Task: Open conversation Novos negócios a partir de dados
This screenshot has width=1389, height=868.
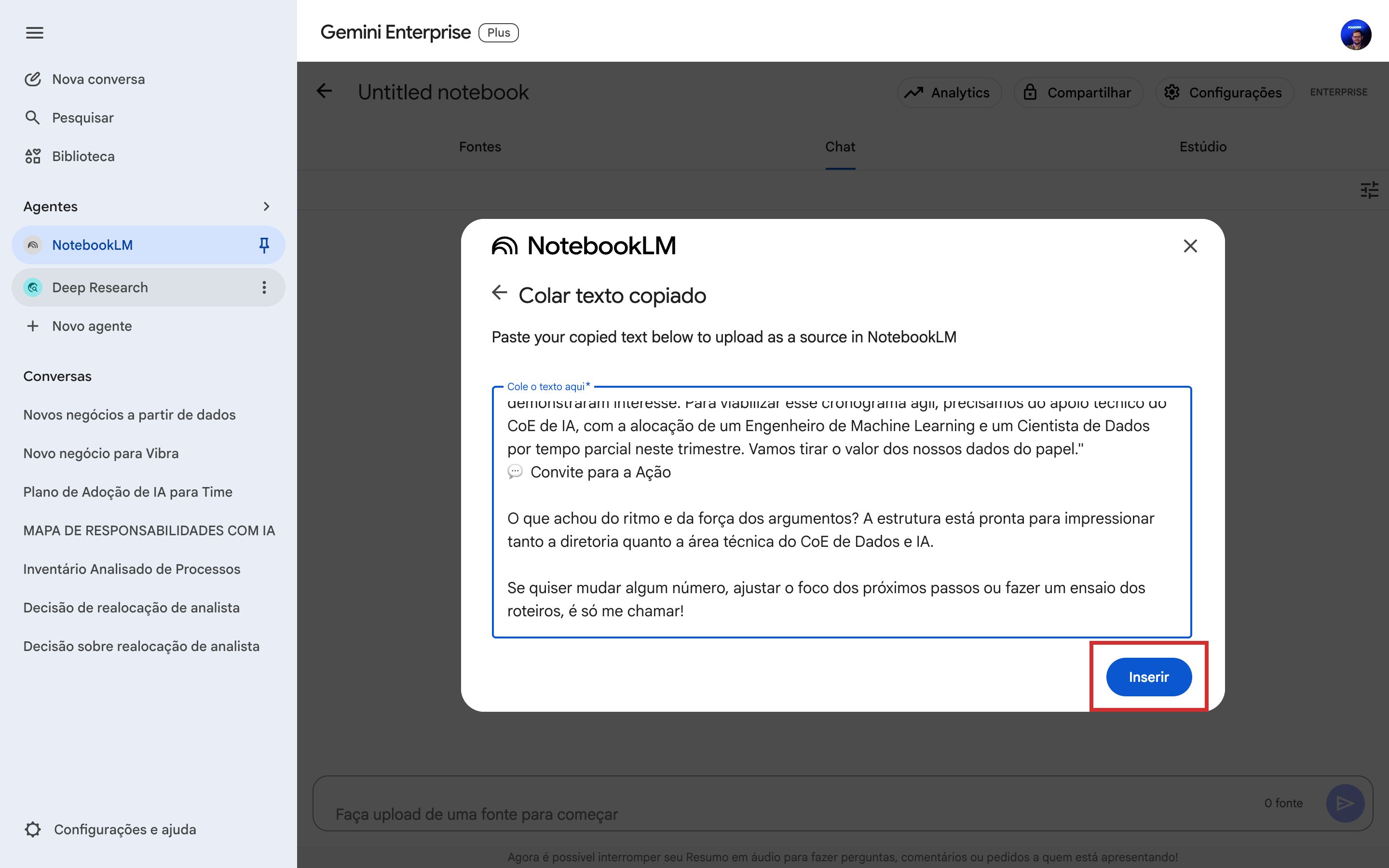Action: [129, 415]
